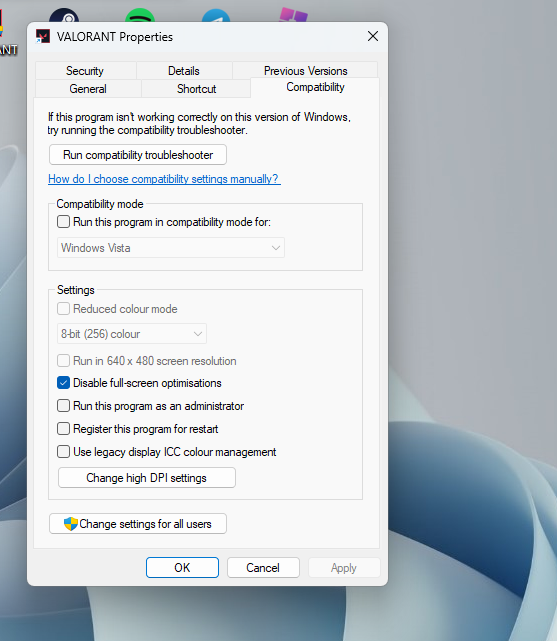Image resolution: width=557 pixels, height=641 pixels.
Task: Open the Security tab
Action: point(85,71)
